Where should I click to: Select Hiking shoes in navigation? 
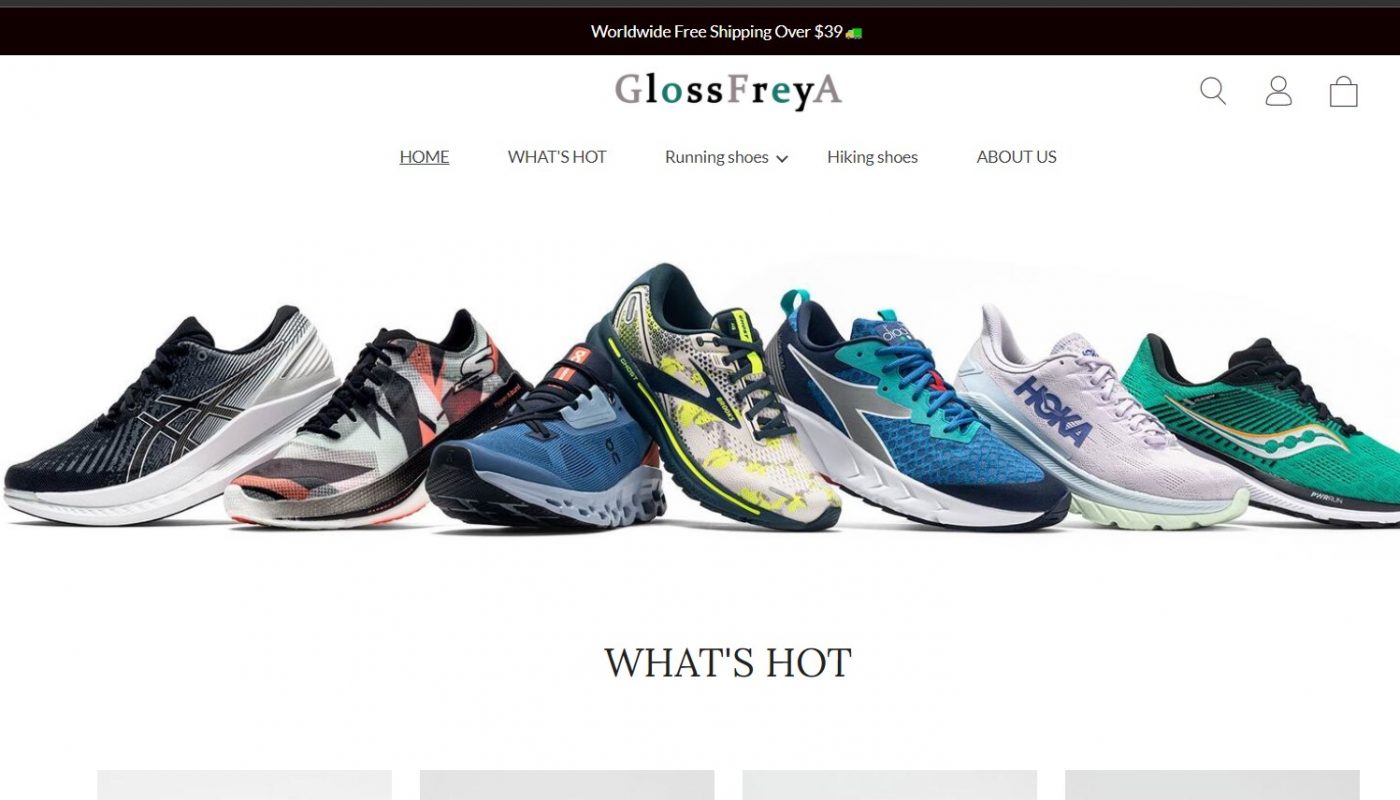coord(872,157)
